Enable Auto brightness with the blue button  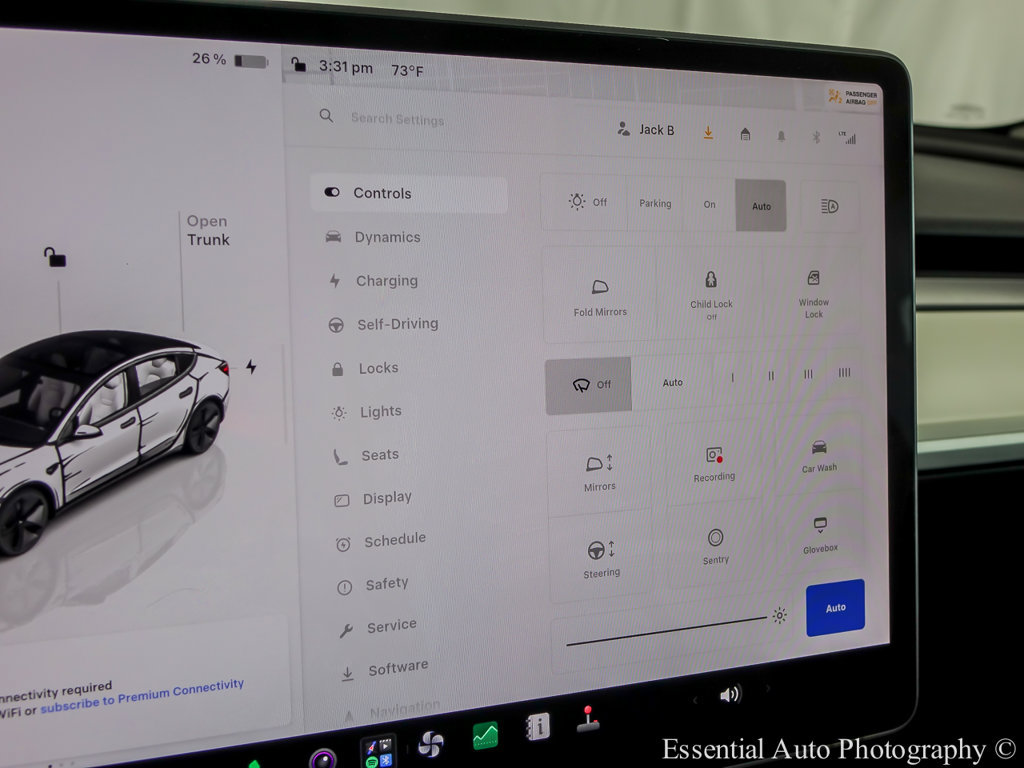[835, 608]
